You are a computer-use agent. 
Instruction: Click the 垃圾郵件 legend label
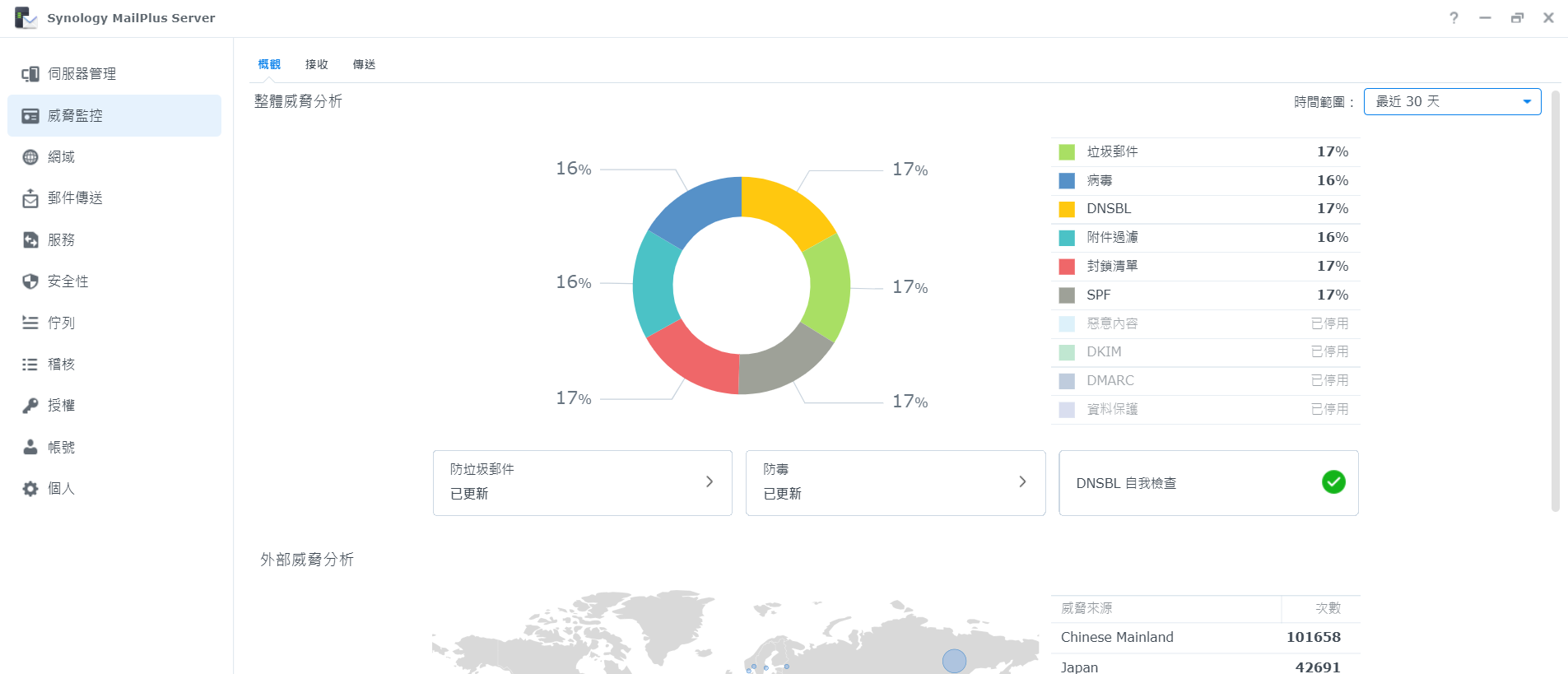coord(1112,152)
